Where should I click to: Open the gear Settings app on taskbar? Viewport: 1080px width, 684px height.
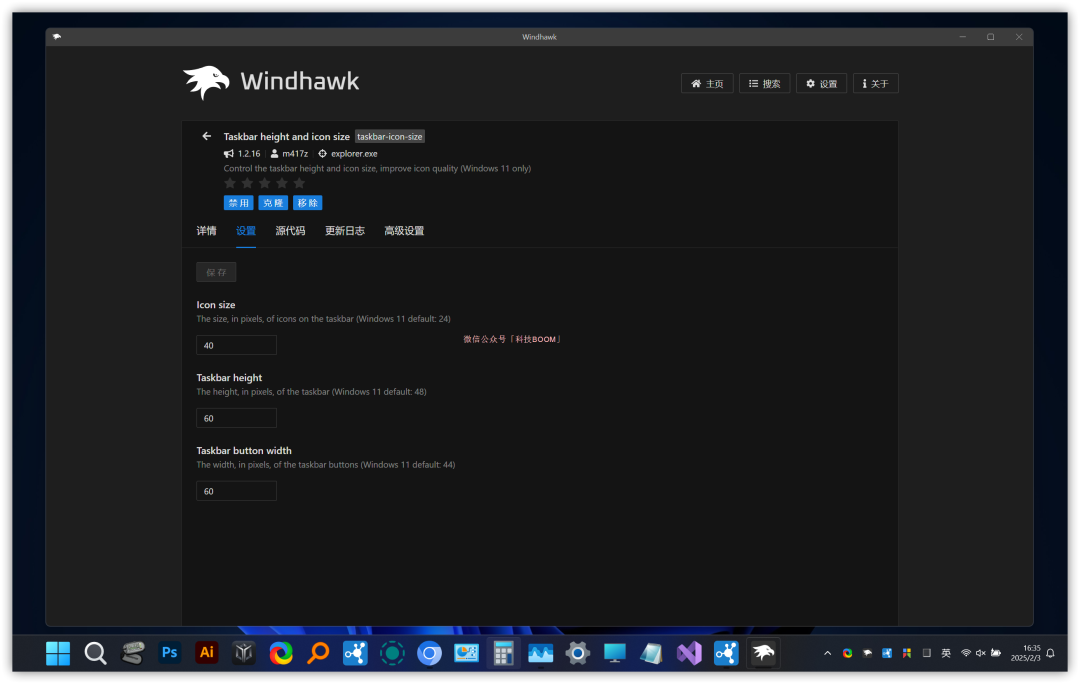(x=578, y=652)
